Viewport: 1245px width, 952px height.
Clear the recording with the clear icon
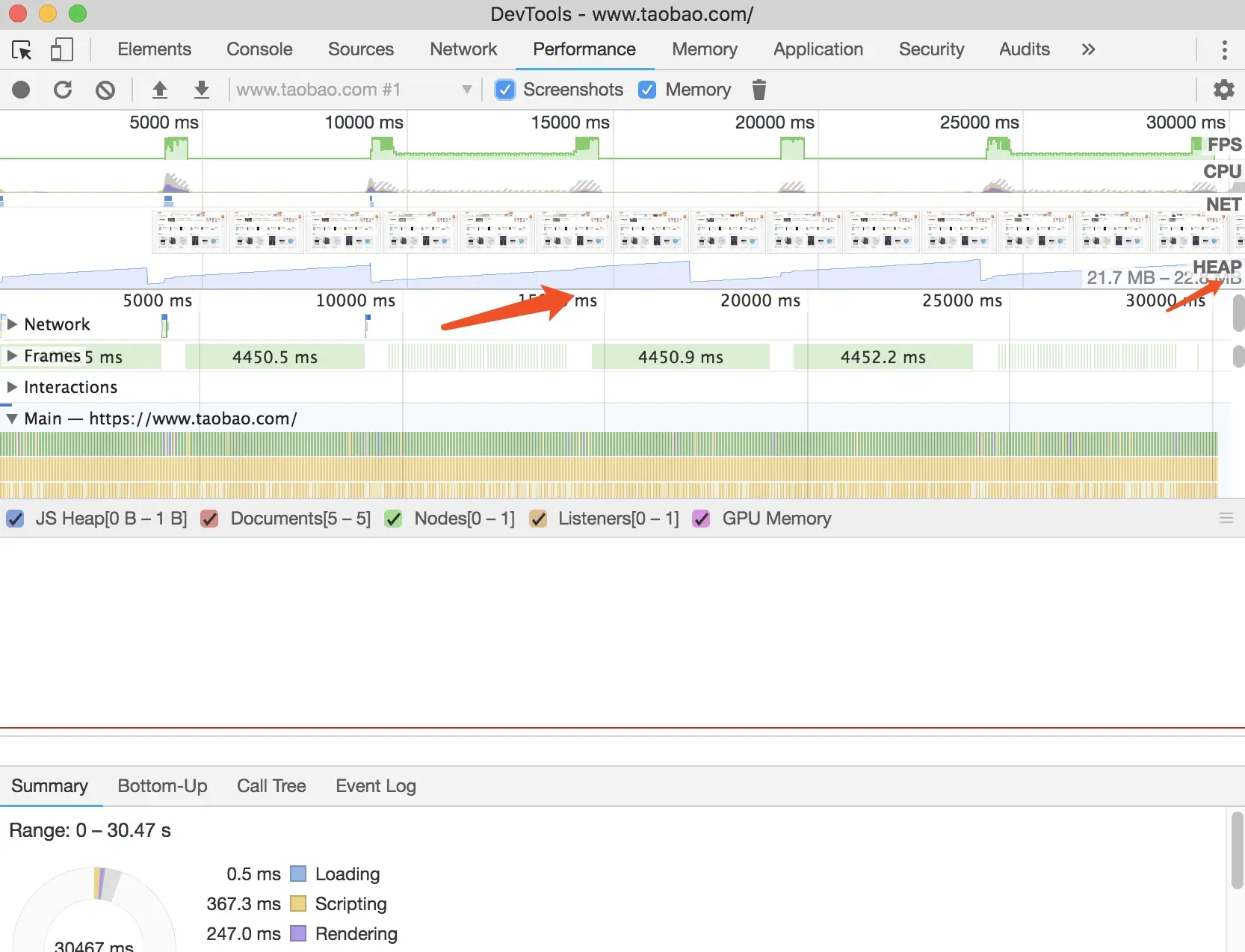click(x=105, y=90)
